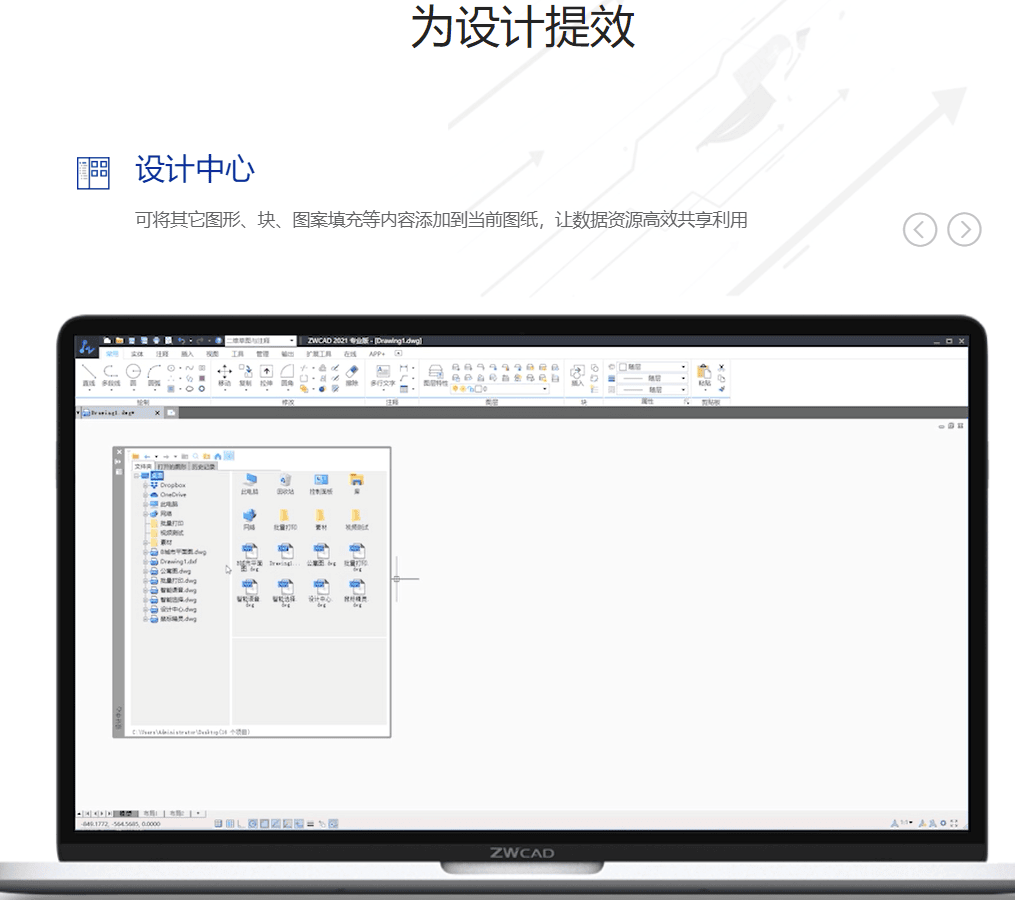Expand the Dropbox tree node

(146, 485)
